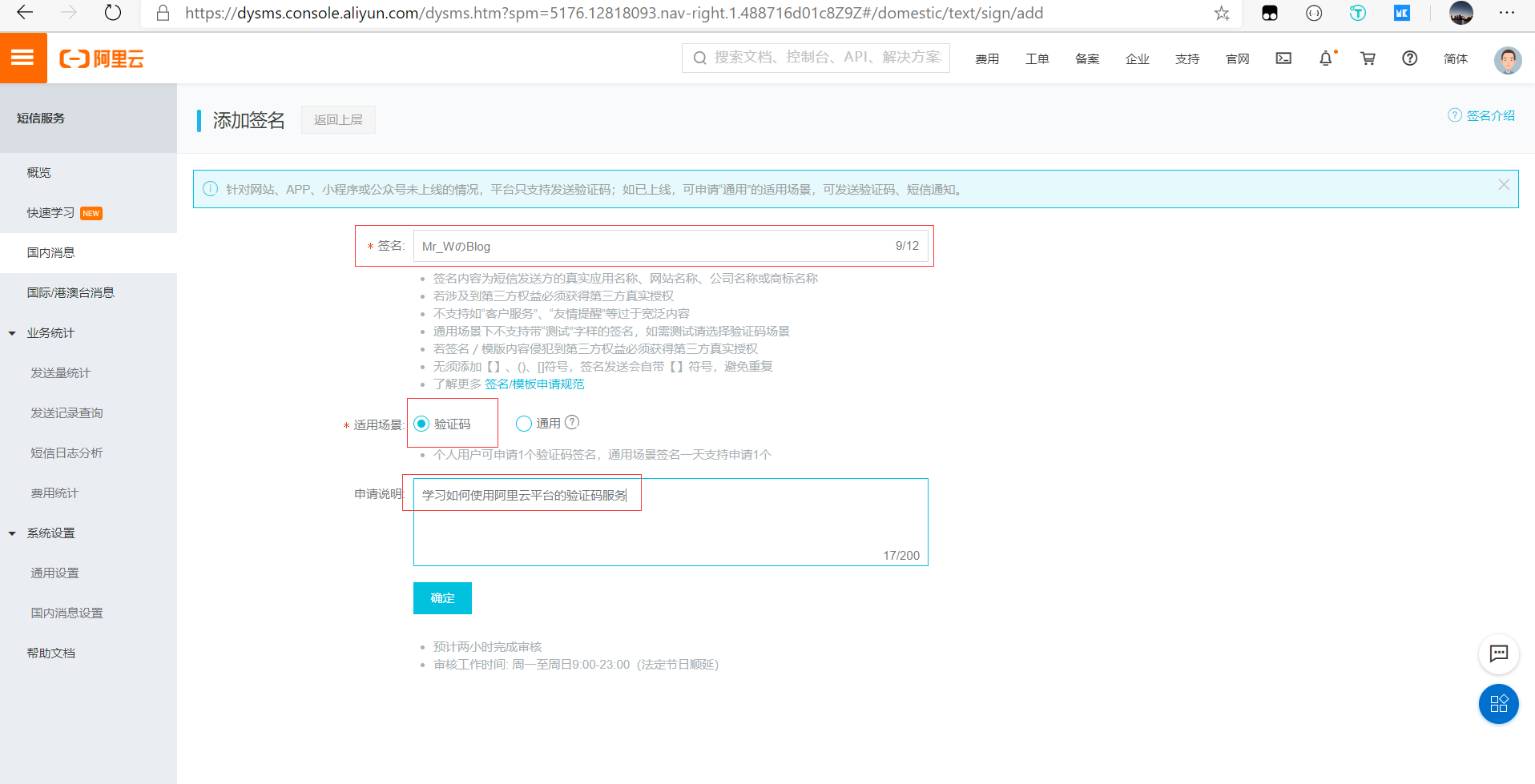Click the circular extension icon beside the mask icon
1535x784 pixels.
[x=1314, y=13]
